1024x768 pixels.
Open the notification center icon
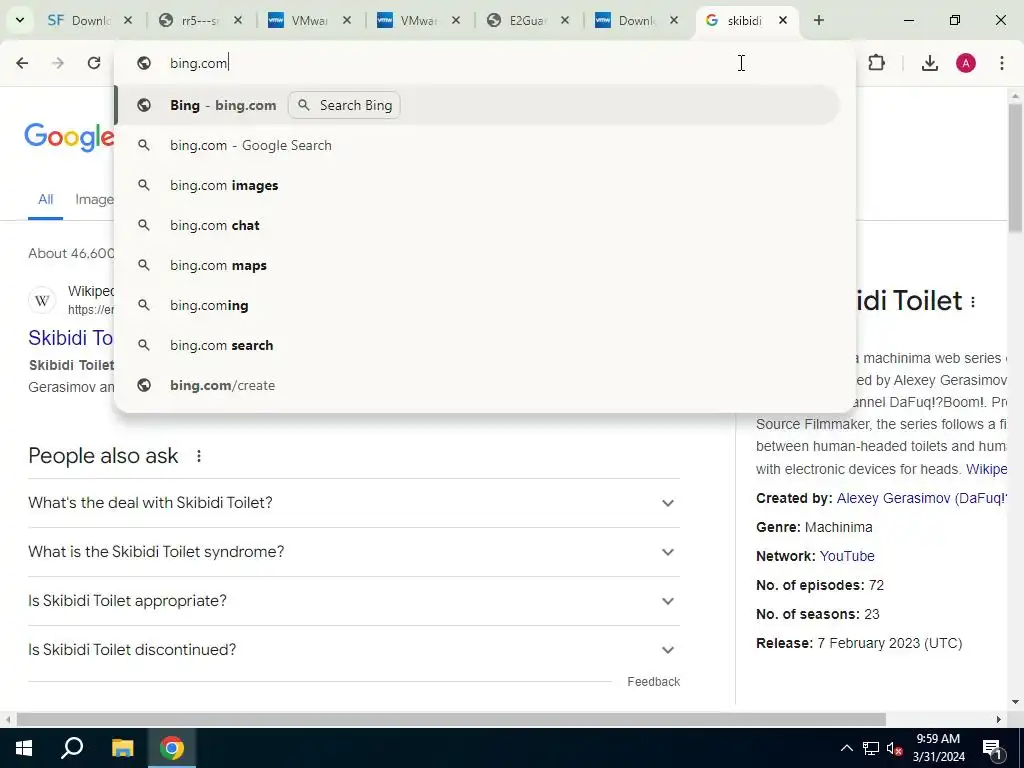pyautogui.click(x=992, y=750)
